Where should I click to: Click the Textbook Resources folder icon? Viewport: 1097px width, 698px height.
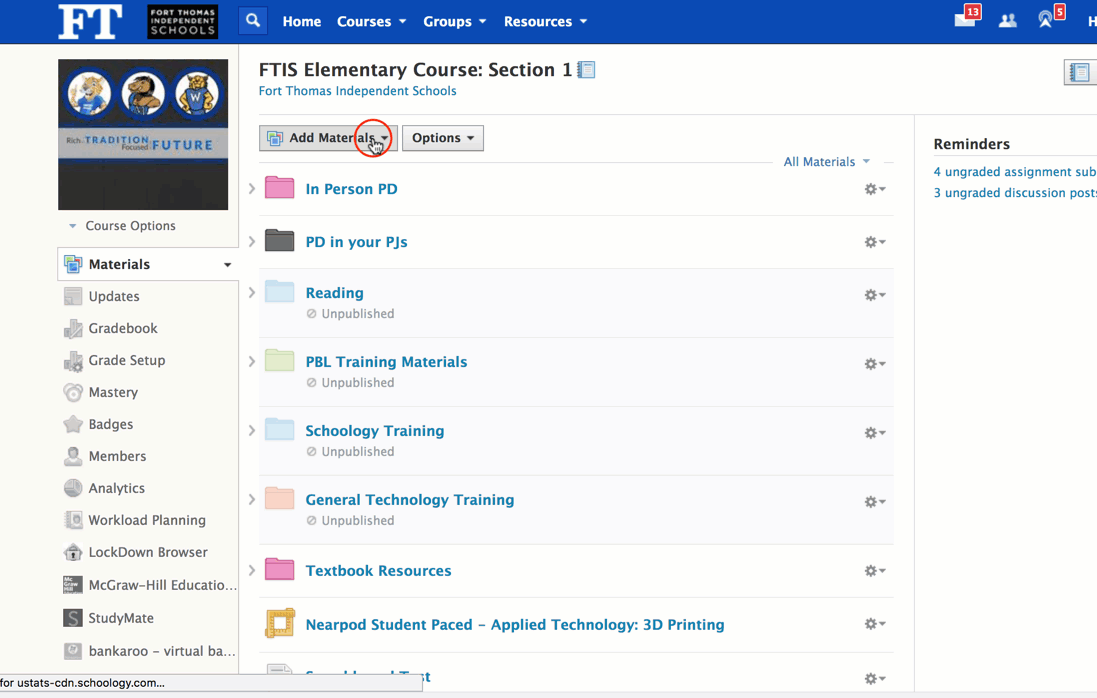pos(279,569)
